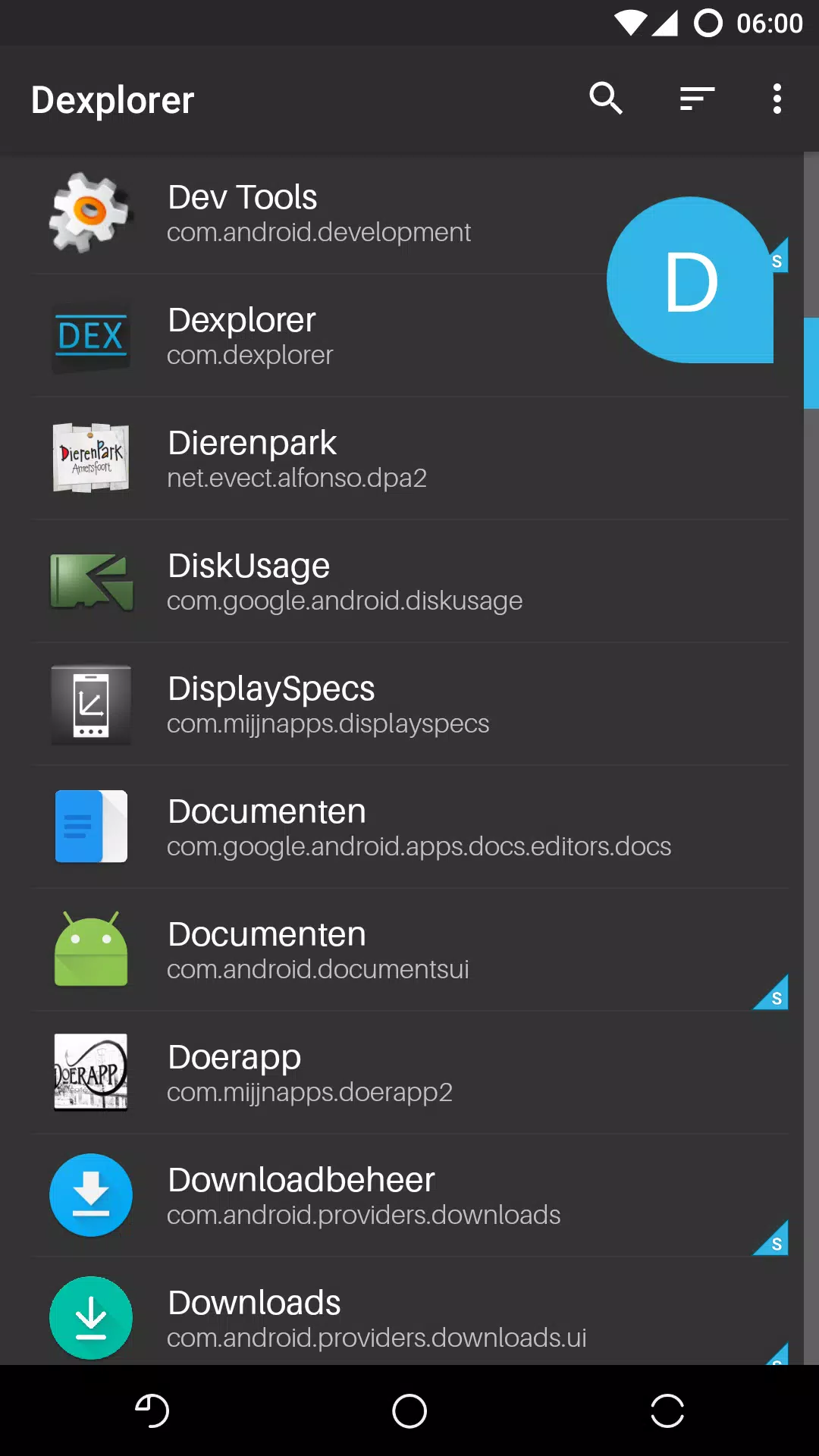Viewport: 819px width, 1456px height.
Task: Open the com.mijjnapps.displayspecs entry
Action: 409,704
